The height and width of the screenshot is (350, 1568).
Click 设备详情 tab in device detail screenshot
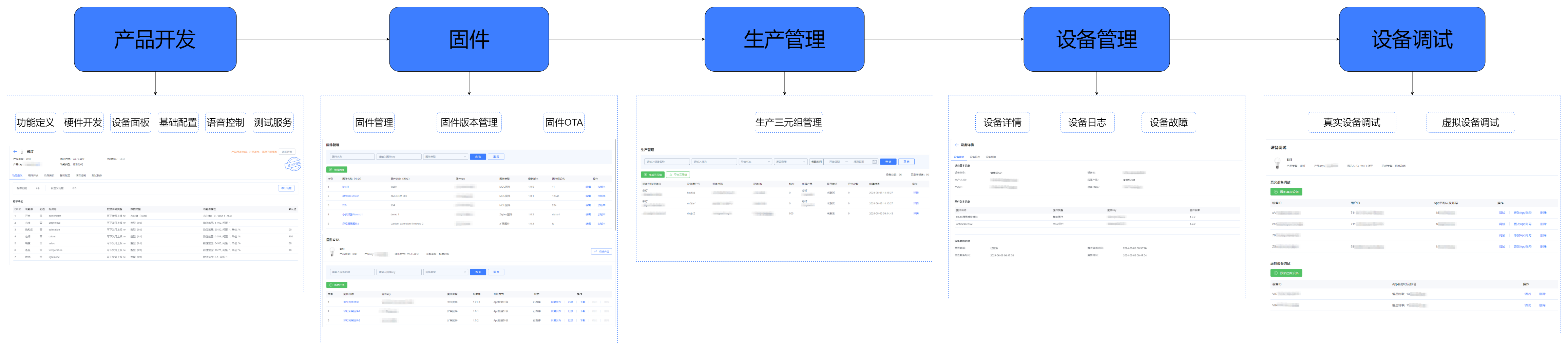pos(959,157)
